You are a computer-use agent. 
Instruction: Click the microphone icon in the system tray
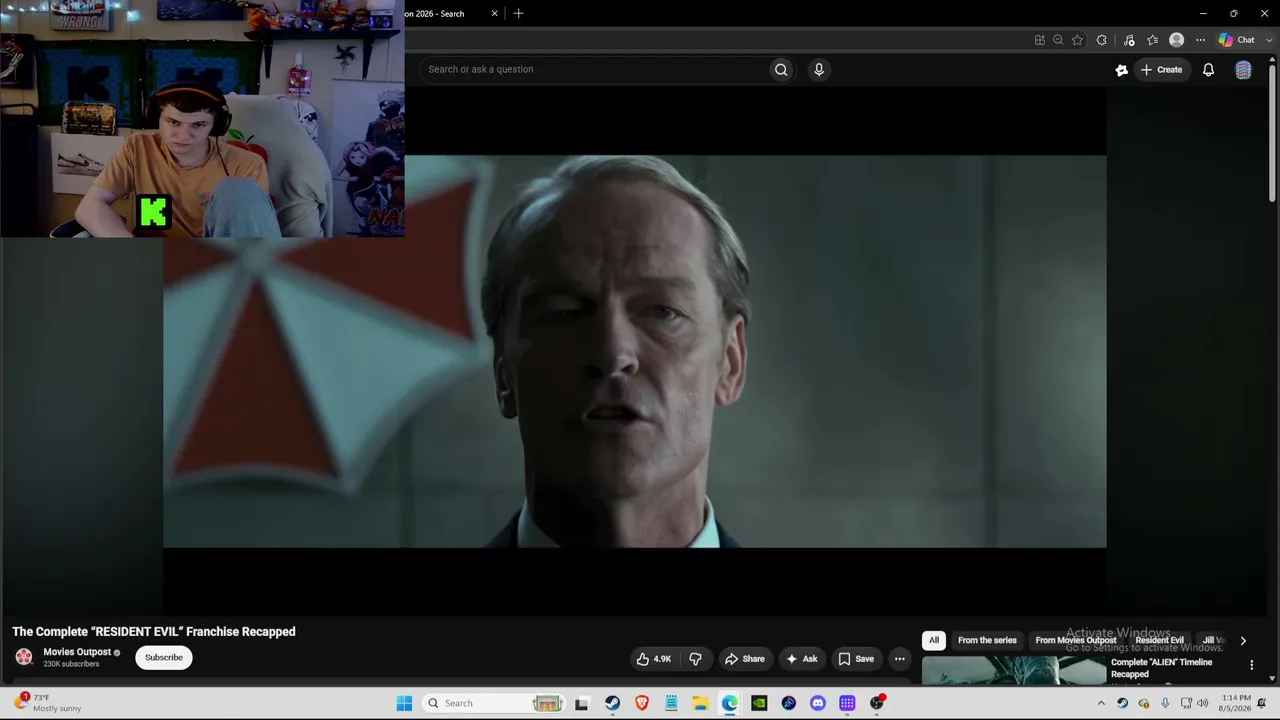[x=1165, y=703]
